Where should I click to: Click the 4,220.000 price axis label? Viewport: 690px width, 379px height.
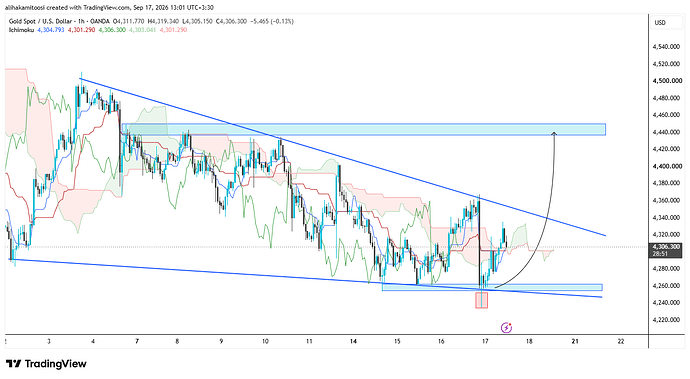[x=667, y=320]
